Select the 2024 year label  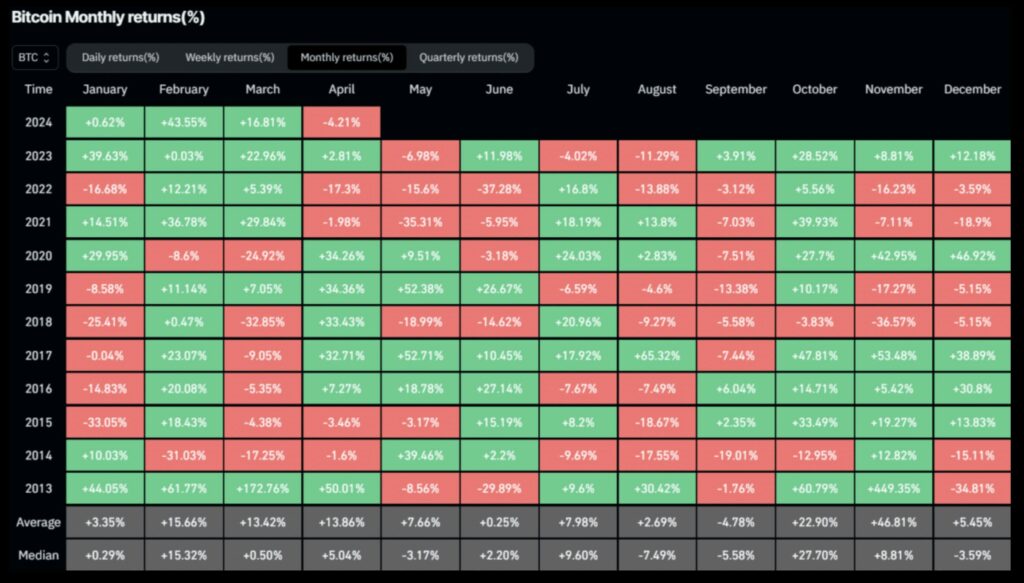click(x=37, y=121)
